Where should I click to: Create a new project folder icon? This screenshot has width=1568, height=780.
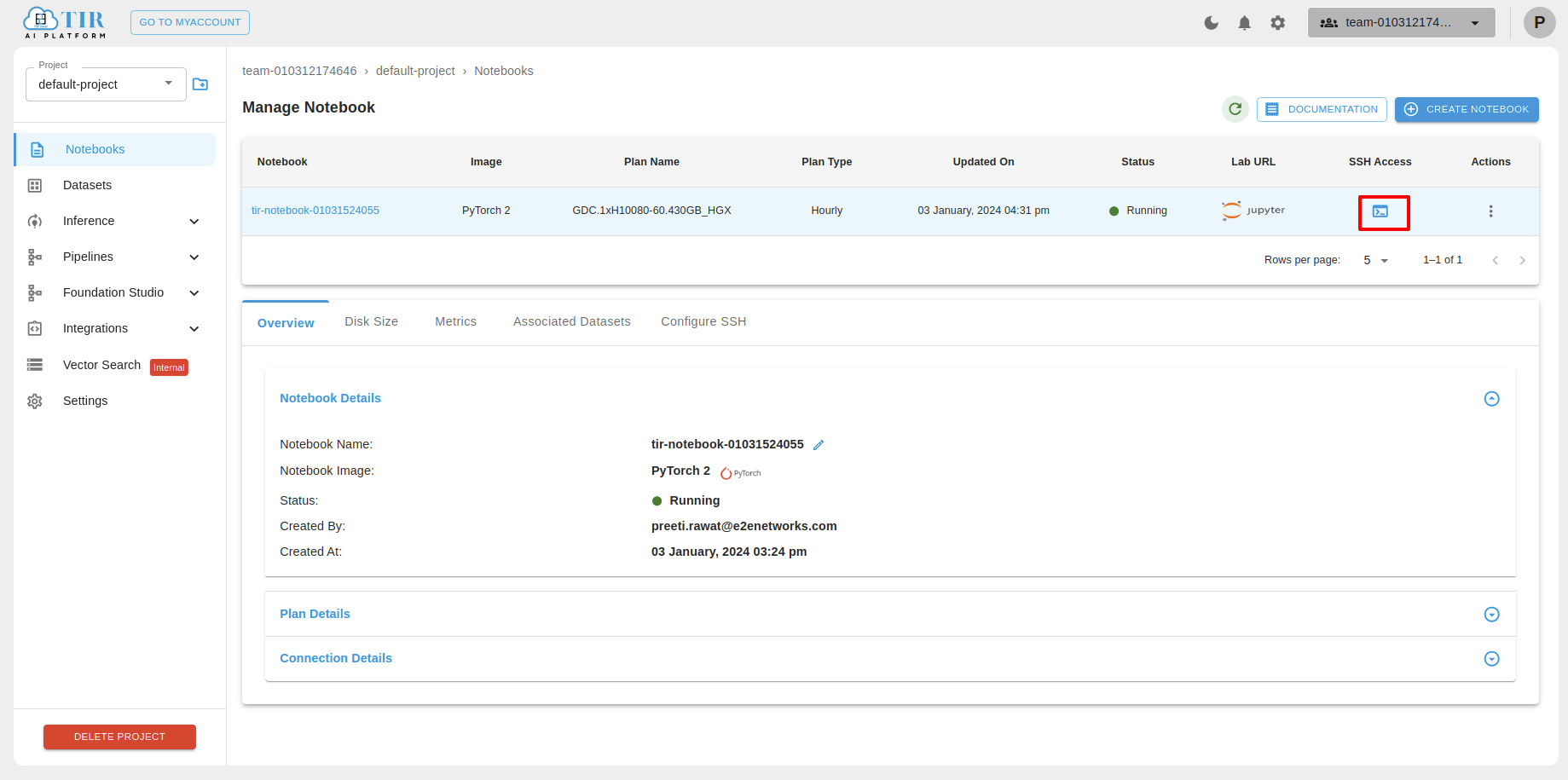pyautogui.click(x=200, y=84)
